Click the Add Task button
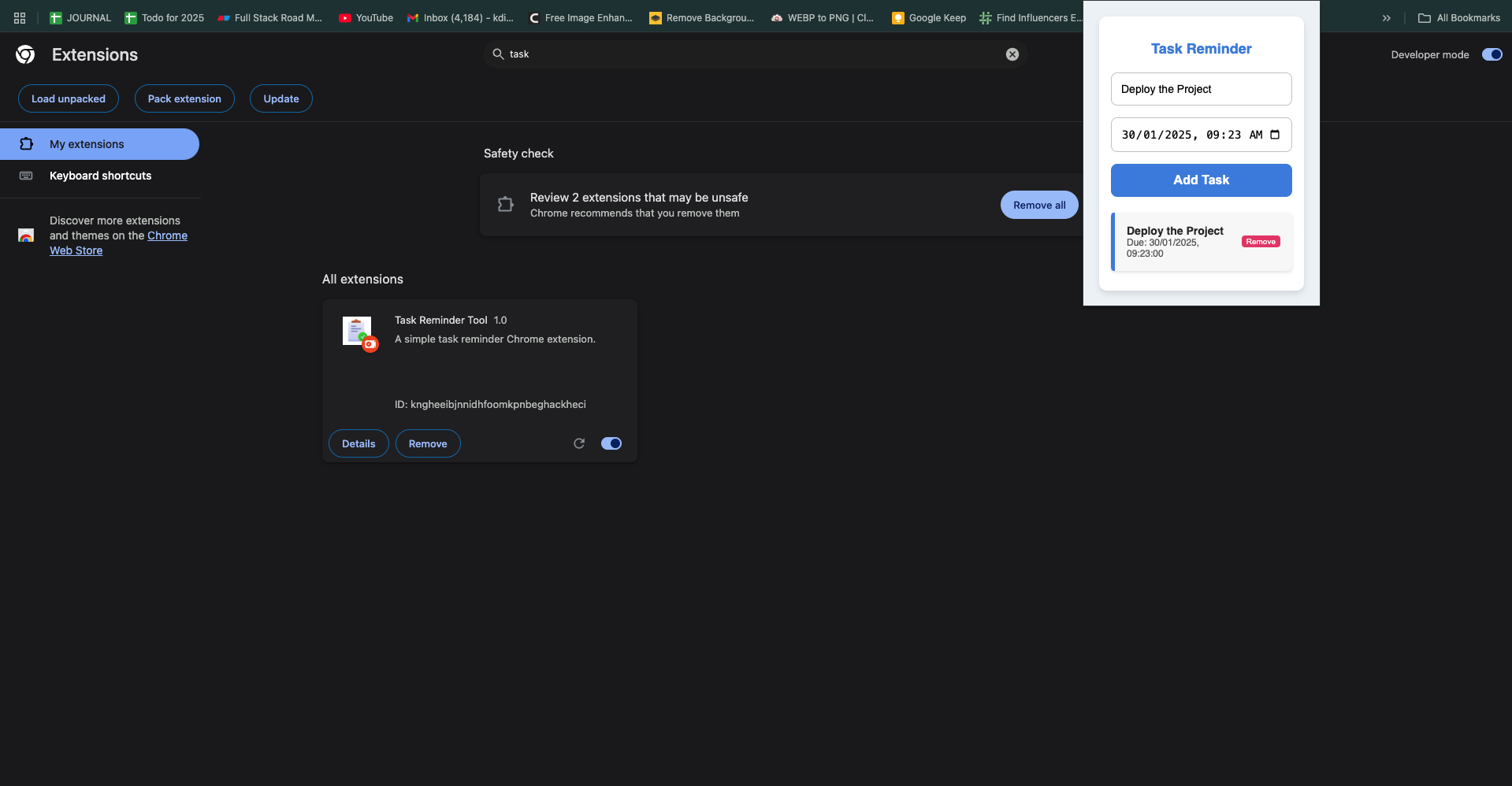 coord(1201,180)
